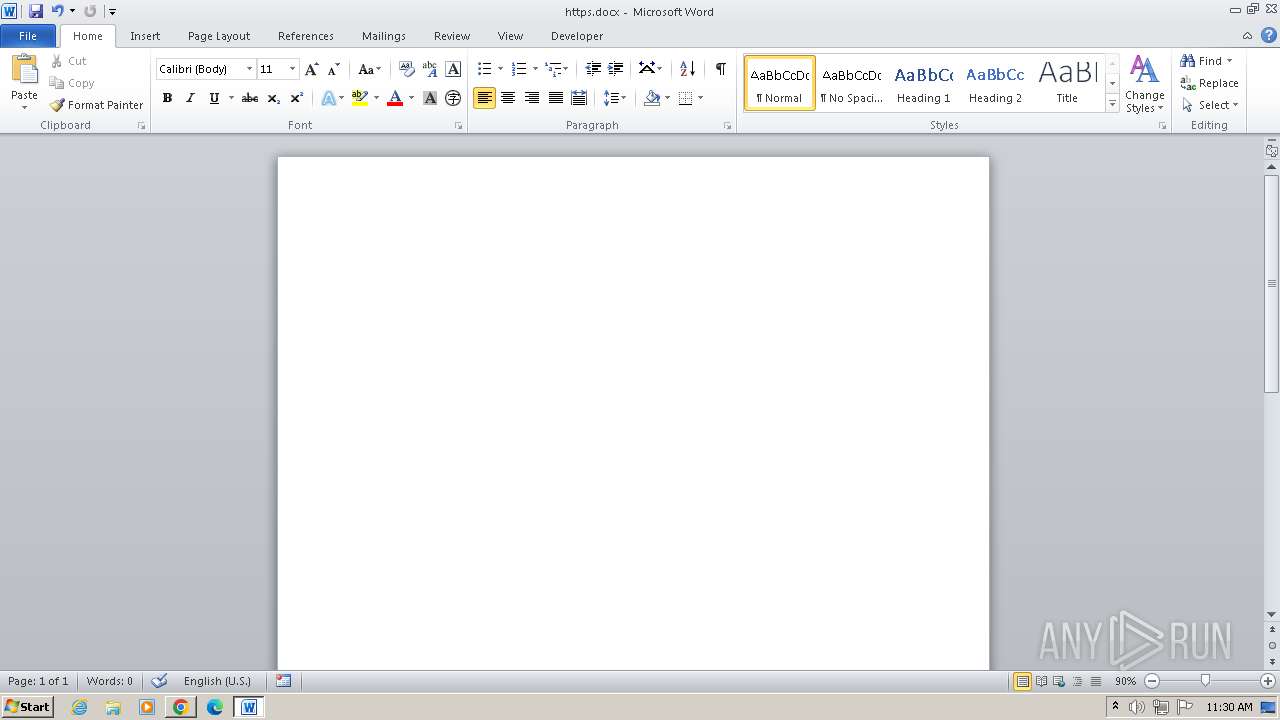Screen dimensions: 1280x720
Task: Open the font name dropdown
Action: (x=249, y=69)
